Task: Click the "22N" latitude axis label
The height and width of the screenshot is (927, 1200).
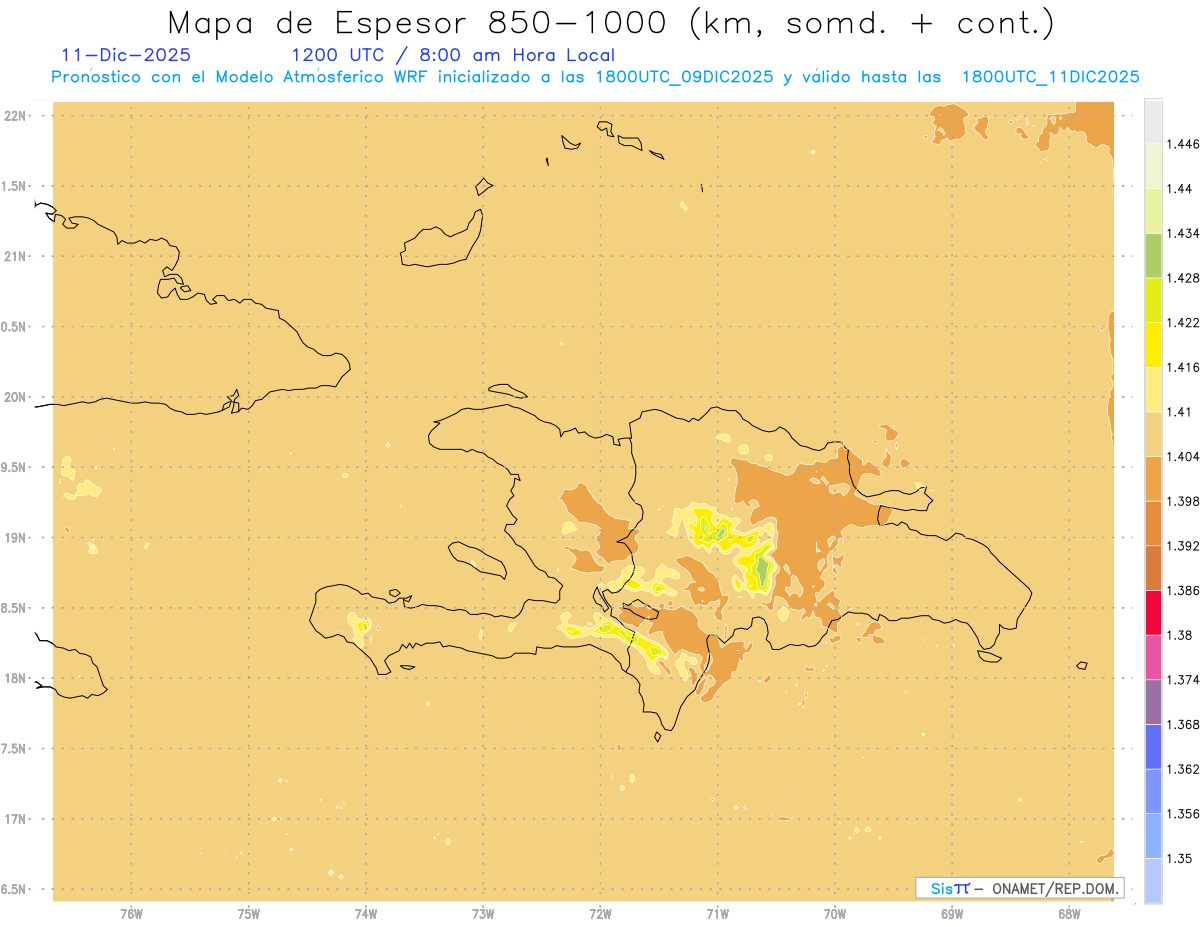Action: tap(16, 116)
